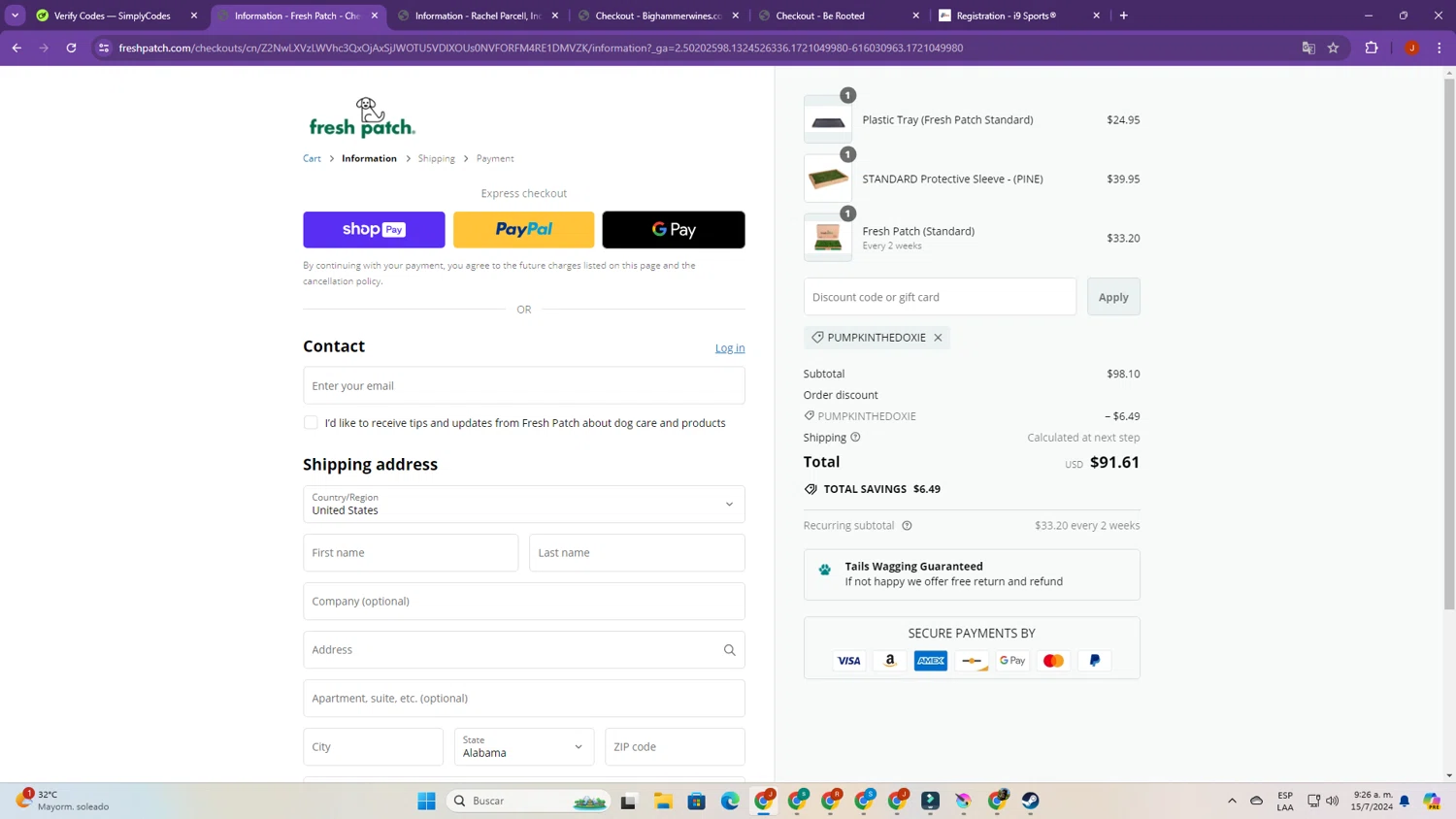Click the ZIP code field
Screen dimensions: 1456x819
(x=675, y=747)
